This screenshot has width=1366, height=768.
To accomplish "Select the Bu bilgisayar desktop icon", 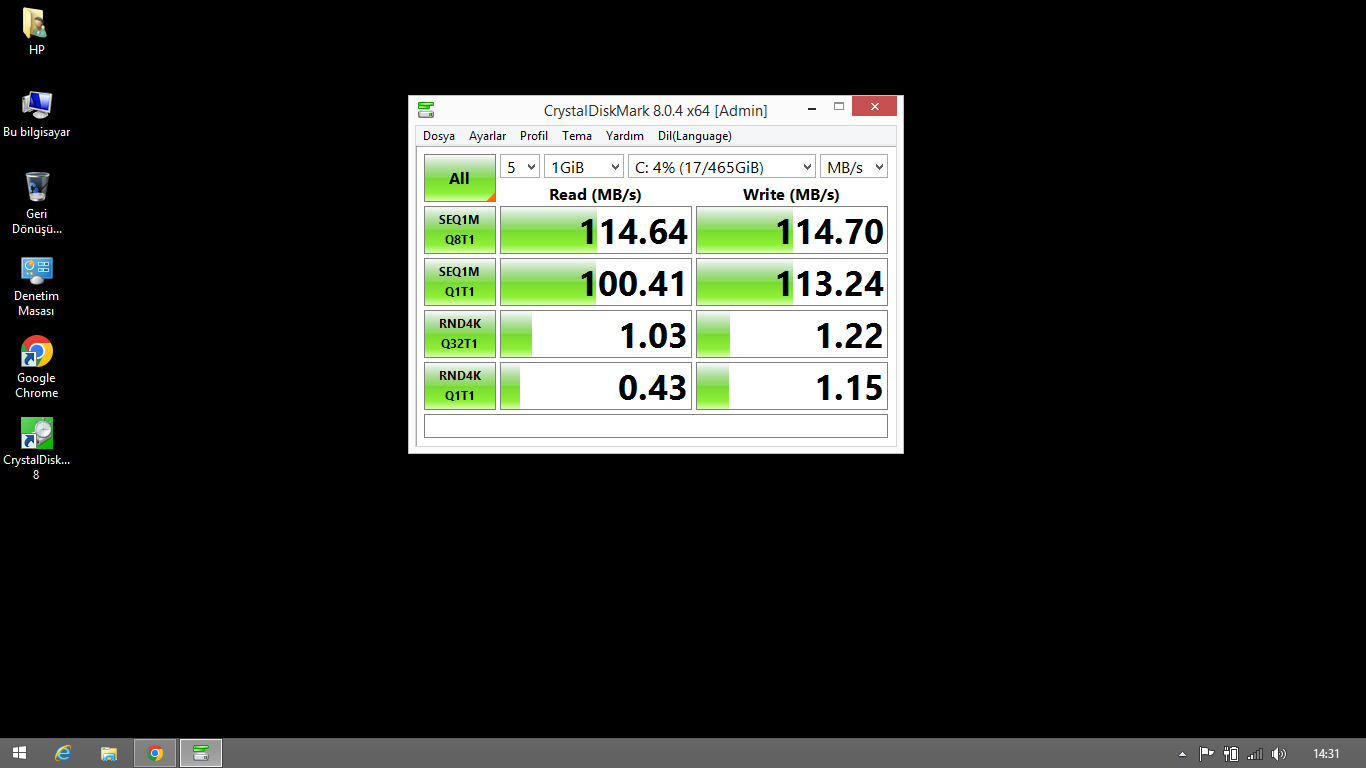I will point(36,114).
